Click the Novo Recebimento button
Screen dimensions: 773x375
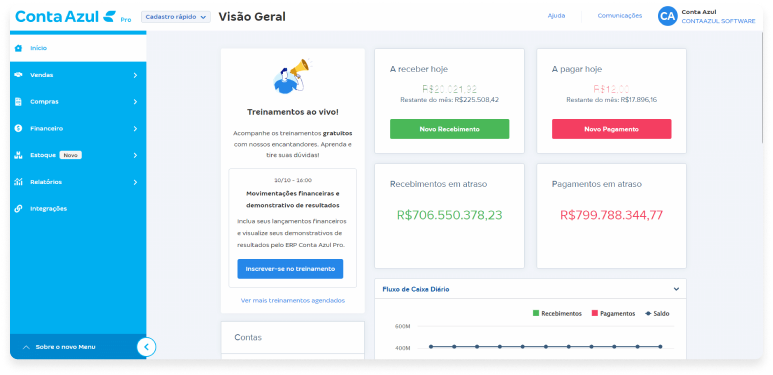(450, 129)
